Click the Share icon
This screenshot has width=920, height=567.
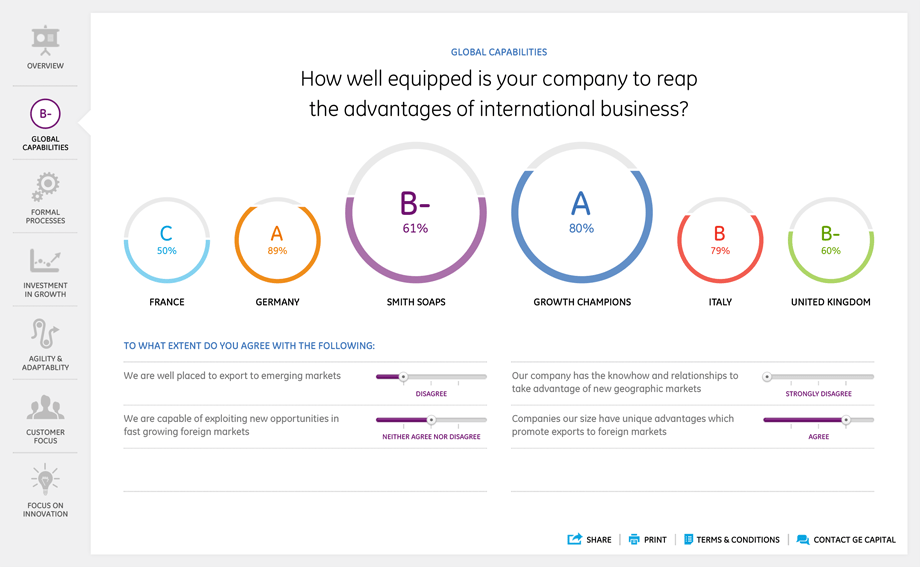575,539
